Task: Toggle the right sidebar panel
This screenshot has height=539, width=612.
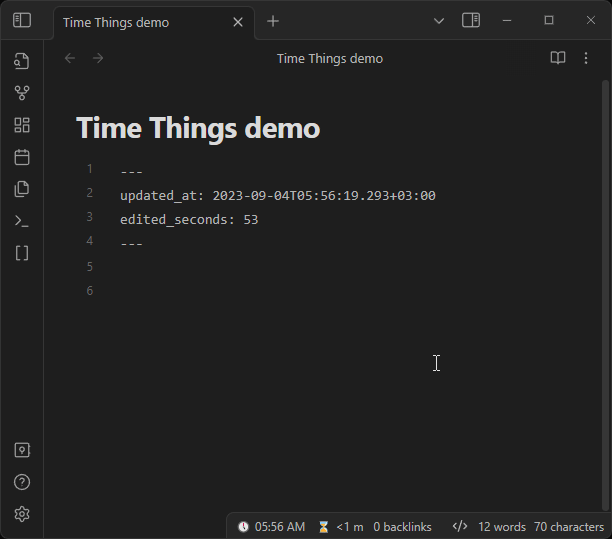Action: pos(471,20)
